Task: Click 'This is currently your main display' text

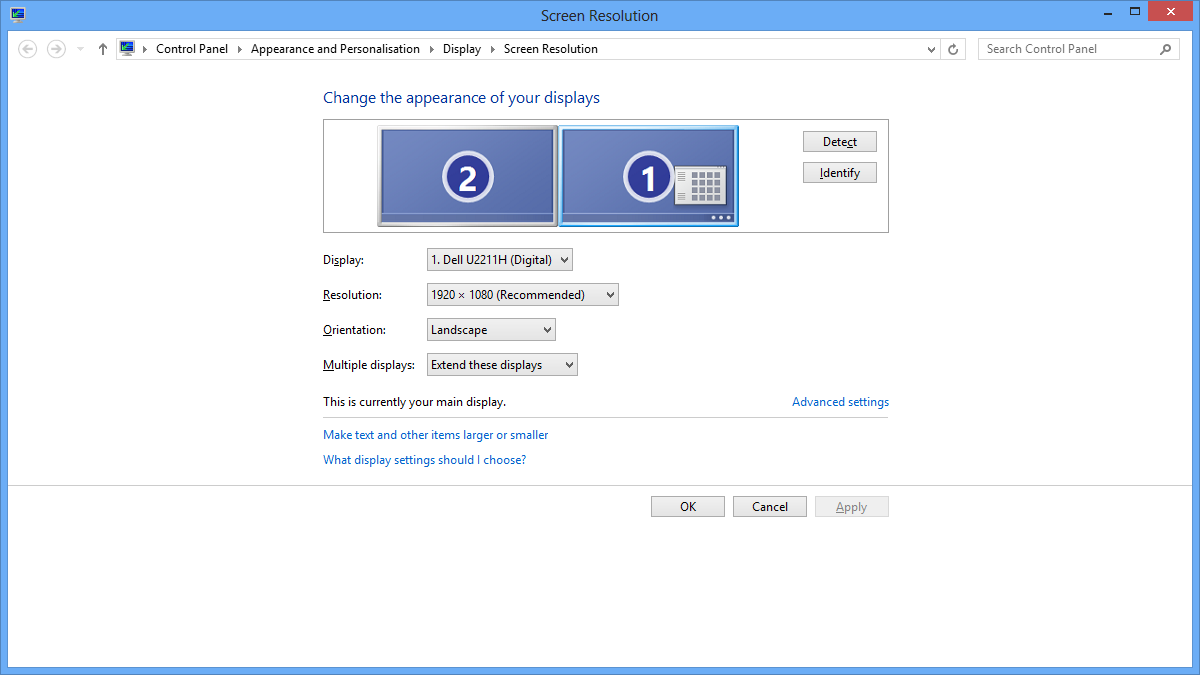Action: coord(414,402)
